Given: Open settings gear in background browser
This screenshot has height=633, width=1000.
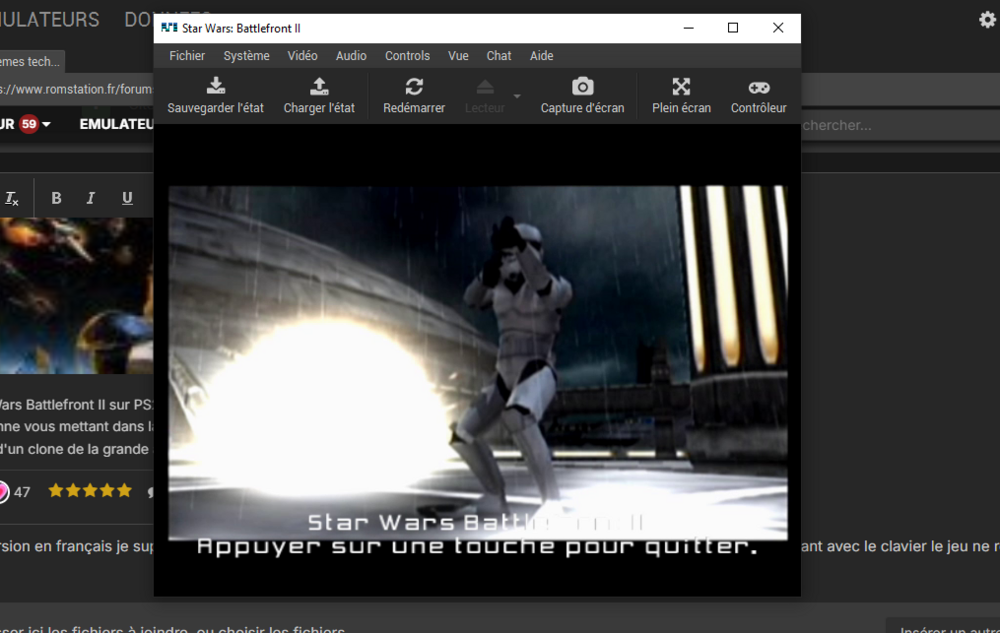Looking at the screenshot, I should [987, 20].
